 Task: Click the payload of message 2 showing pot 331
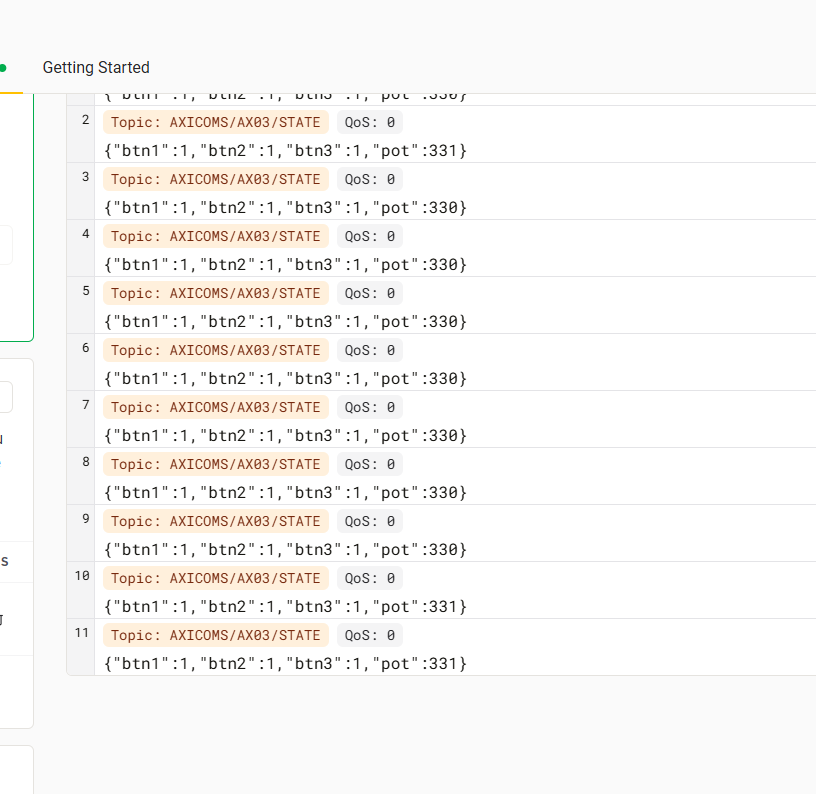(285, 150)
